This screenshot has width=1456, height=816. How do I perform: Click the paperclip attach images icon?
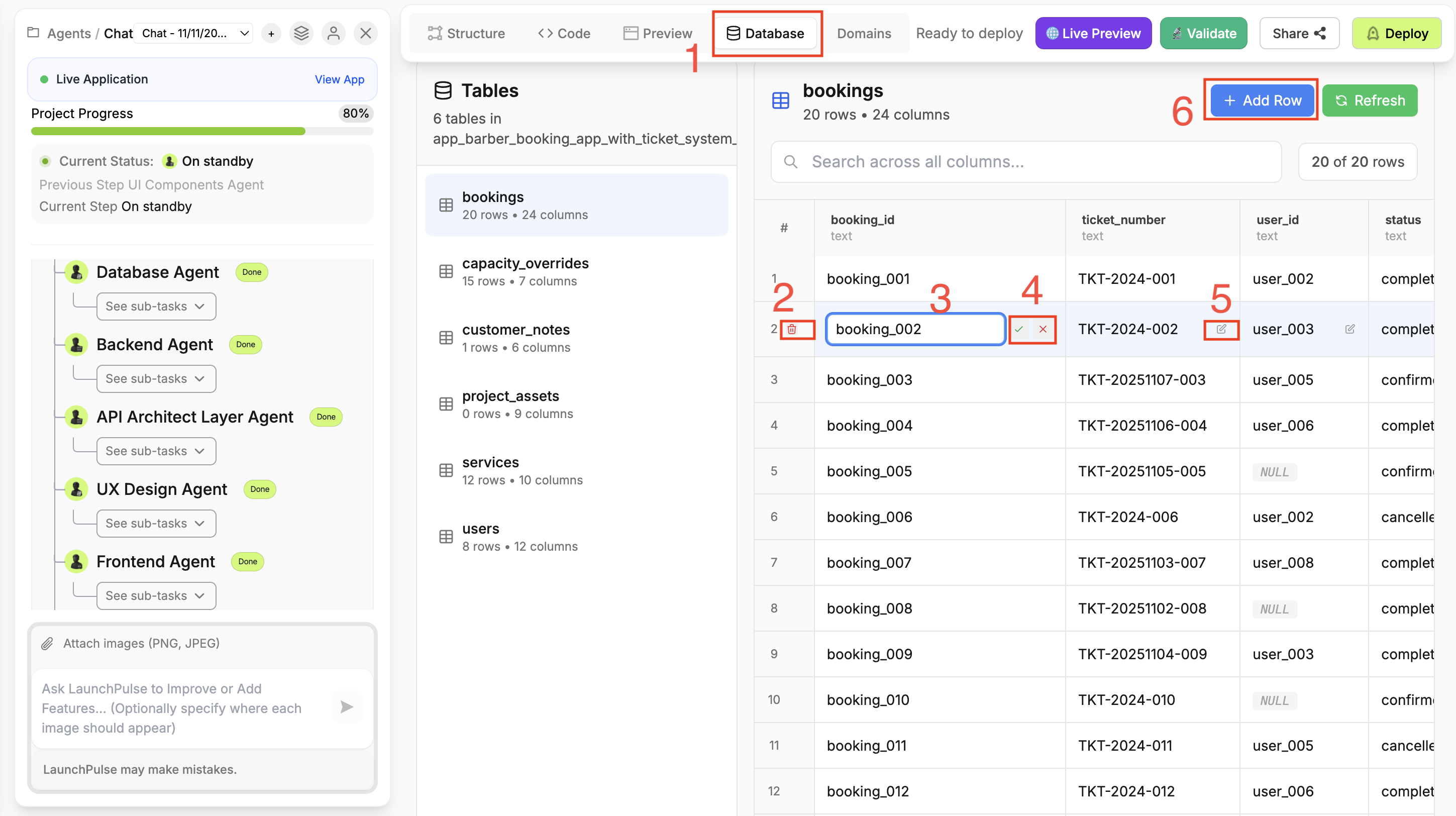(x=48, y=643)
